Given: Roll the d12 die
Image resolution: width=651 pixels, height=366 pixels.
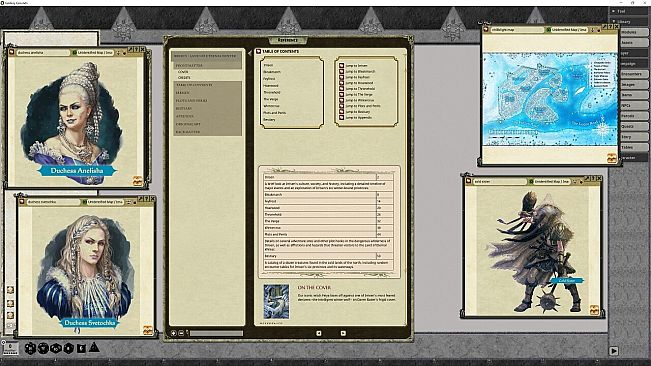Looking at the screenshot, I should pos(43,348).
